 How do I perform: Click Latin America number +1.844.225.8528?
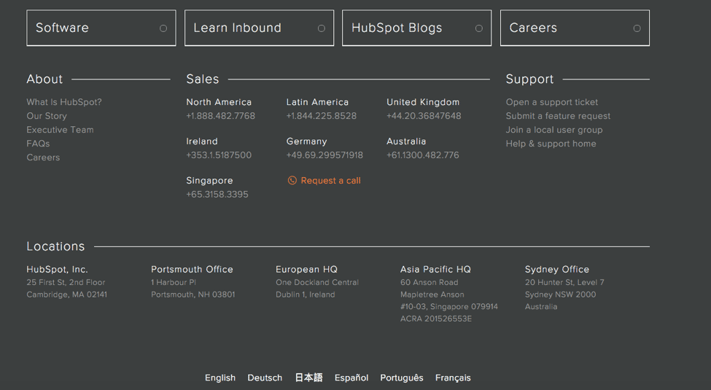tap(321, 116)
